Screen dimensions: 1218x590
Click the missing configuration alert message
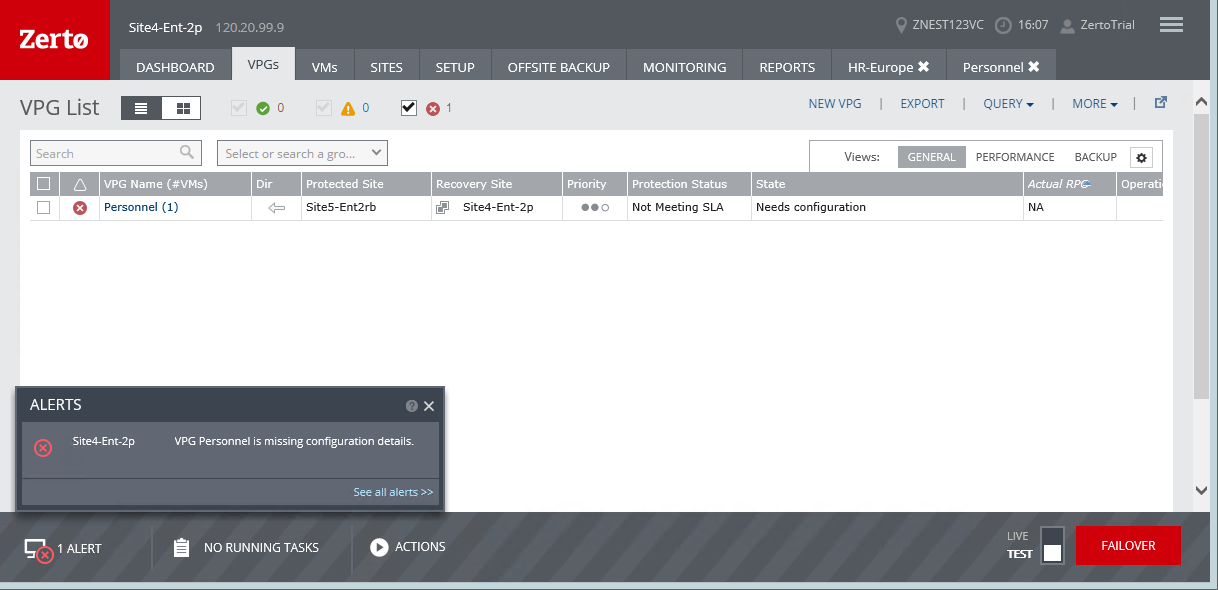294,441
